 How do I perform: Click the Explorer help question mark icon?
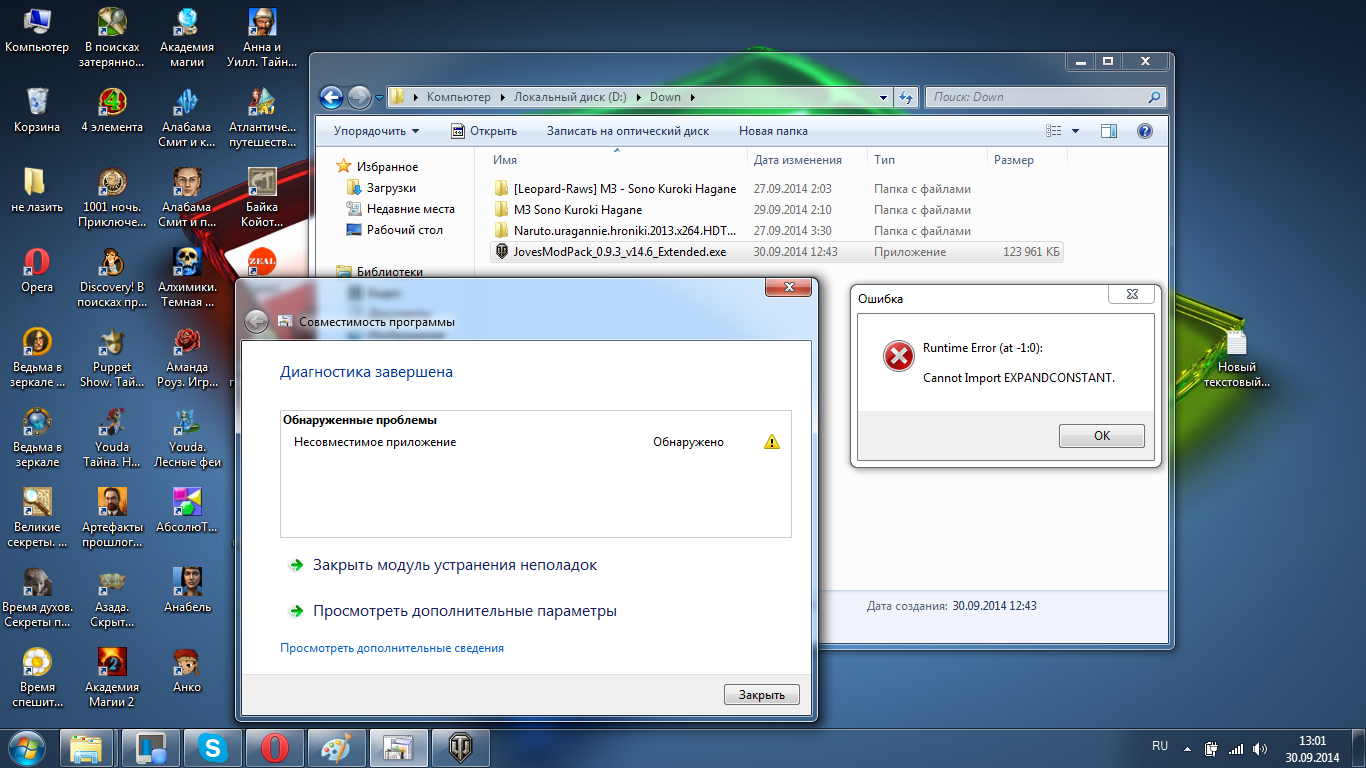point(1145,131)
